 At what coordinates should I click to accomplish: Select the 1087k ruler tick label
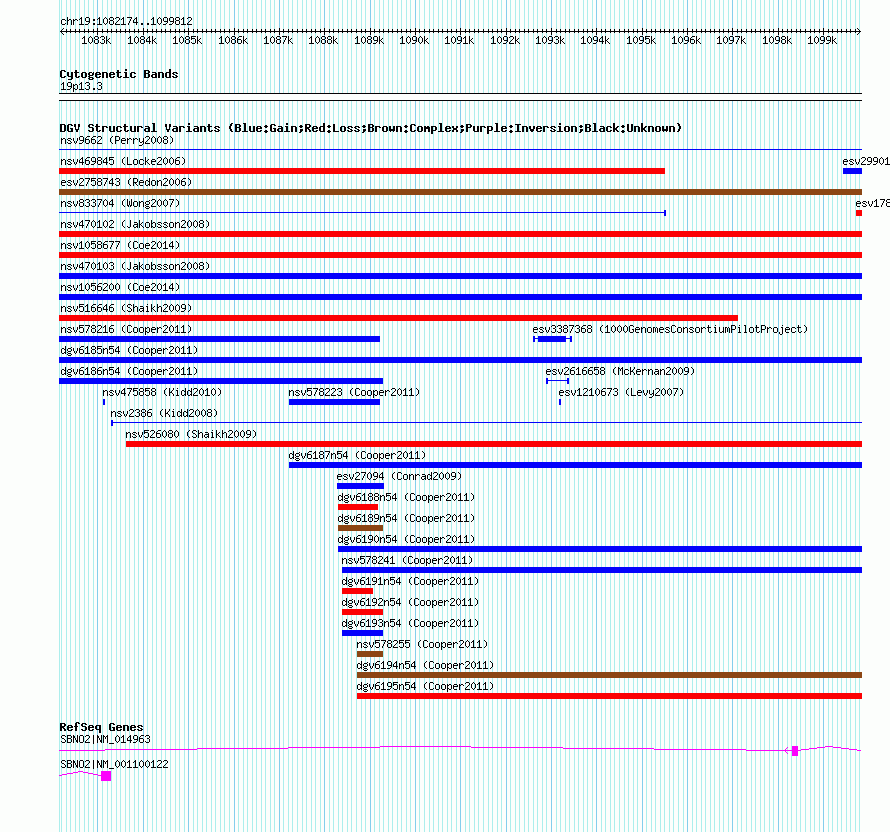click(x=278, y=40)
